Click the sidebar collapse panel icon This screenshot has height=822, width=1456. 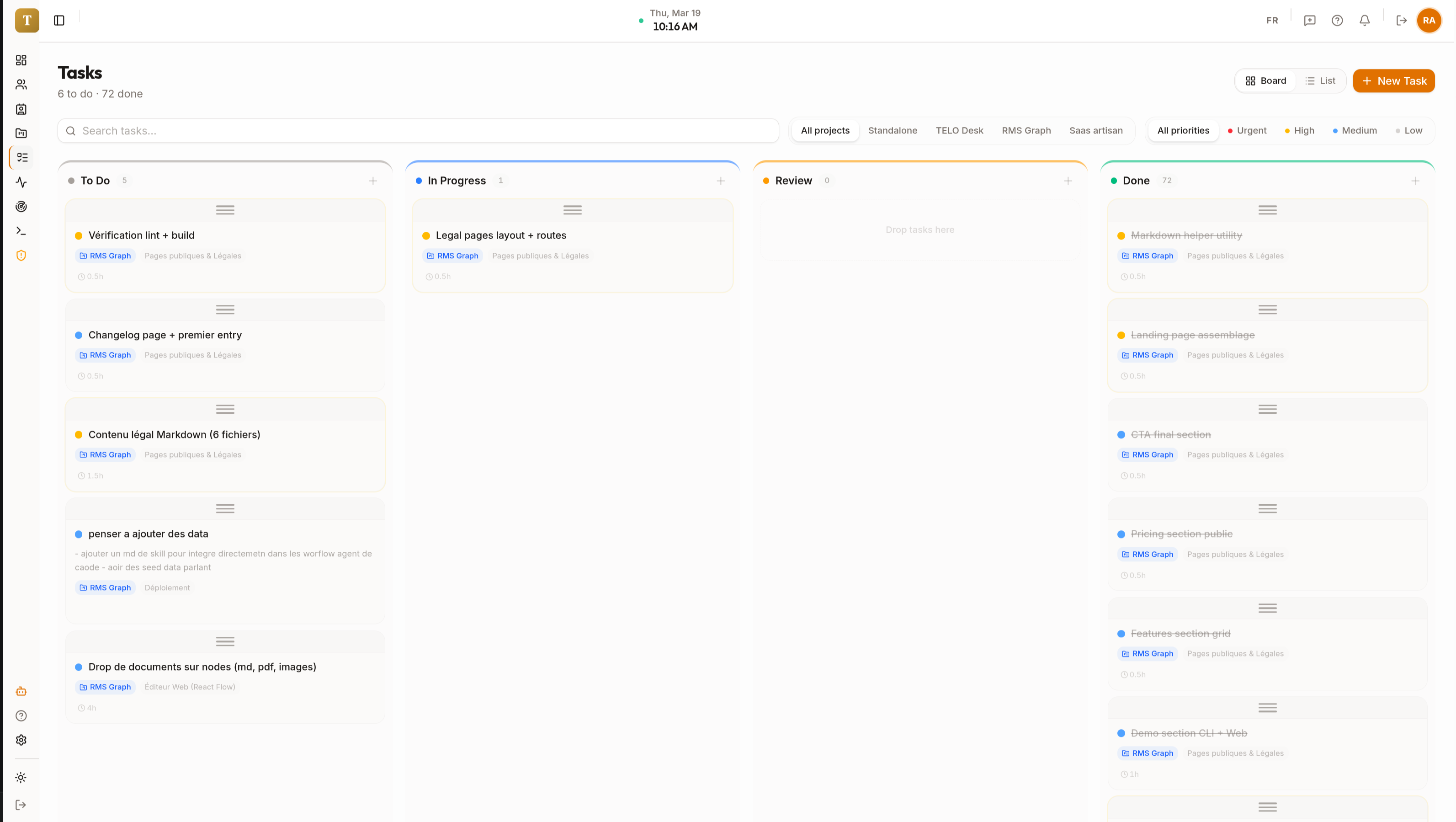(59, 21)
